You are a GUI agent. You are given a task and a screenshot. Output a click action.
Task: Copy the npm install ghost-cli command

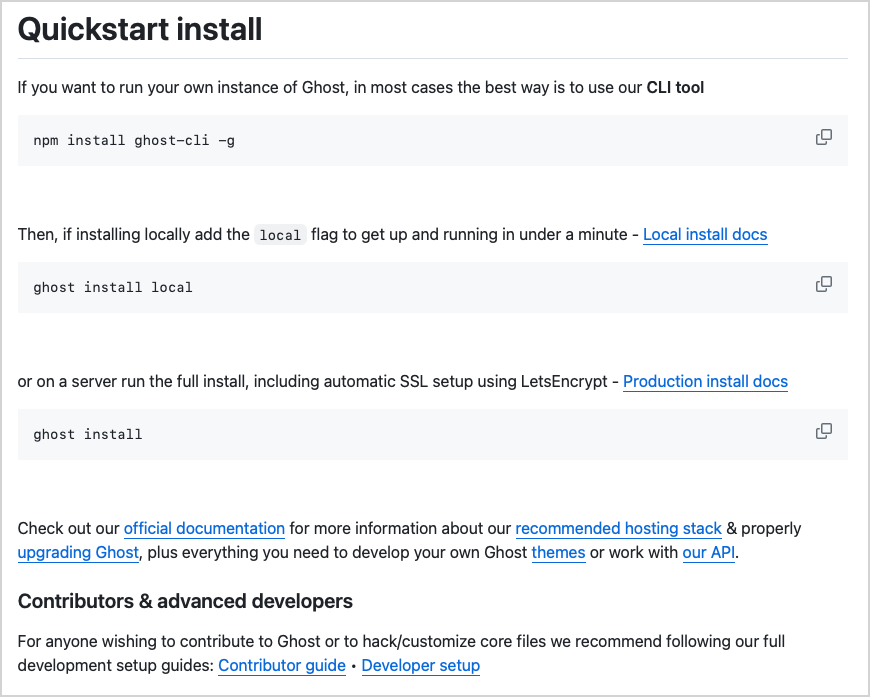pyautogui.click(x=824, y=137)
